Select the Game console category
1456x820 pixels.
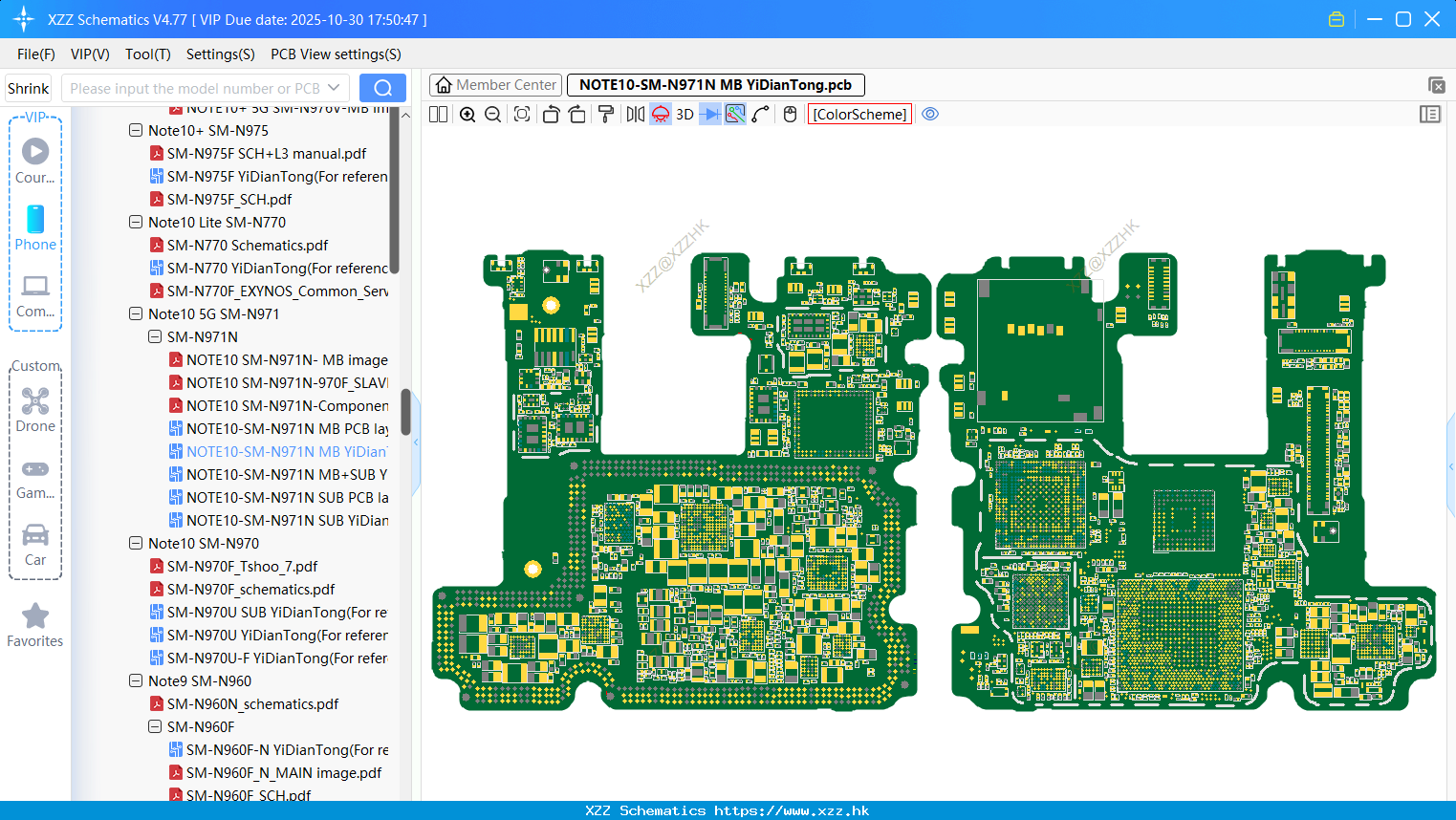tap(35, 479)
